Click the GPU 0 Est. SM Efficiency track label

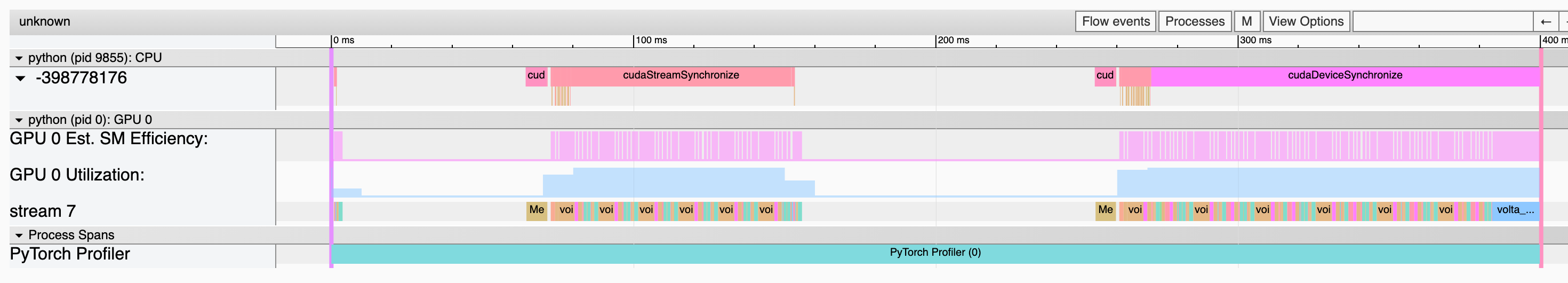click(x=109, y=139)
